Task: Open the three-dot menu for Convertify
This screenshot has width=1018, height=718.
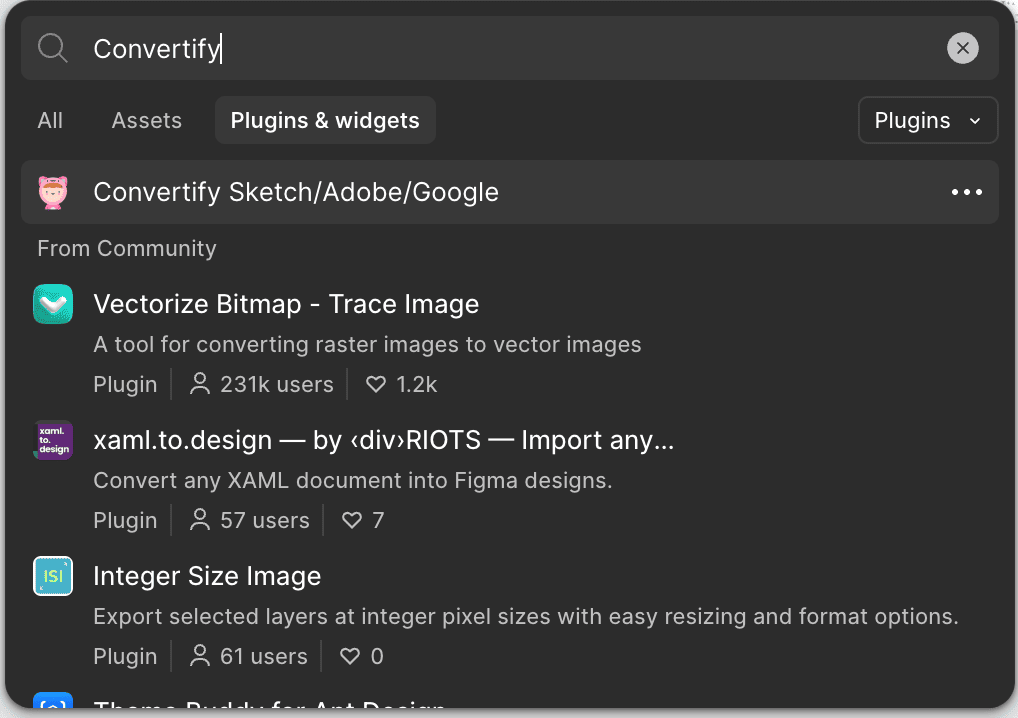Action: (x=966, y=192)
